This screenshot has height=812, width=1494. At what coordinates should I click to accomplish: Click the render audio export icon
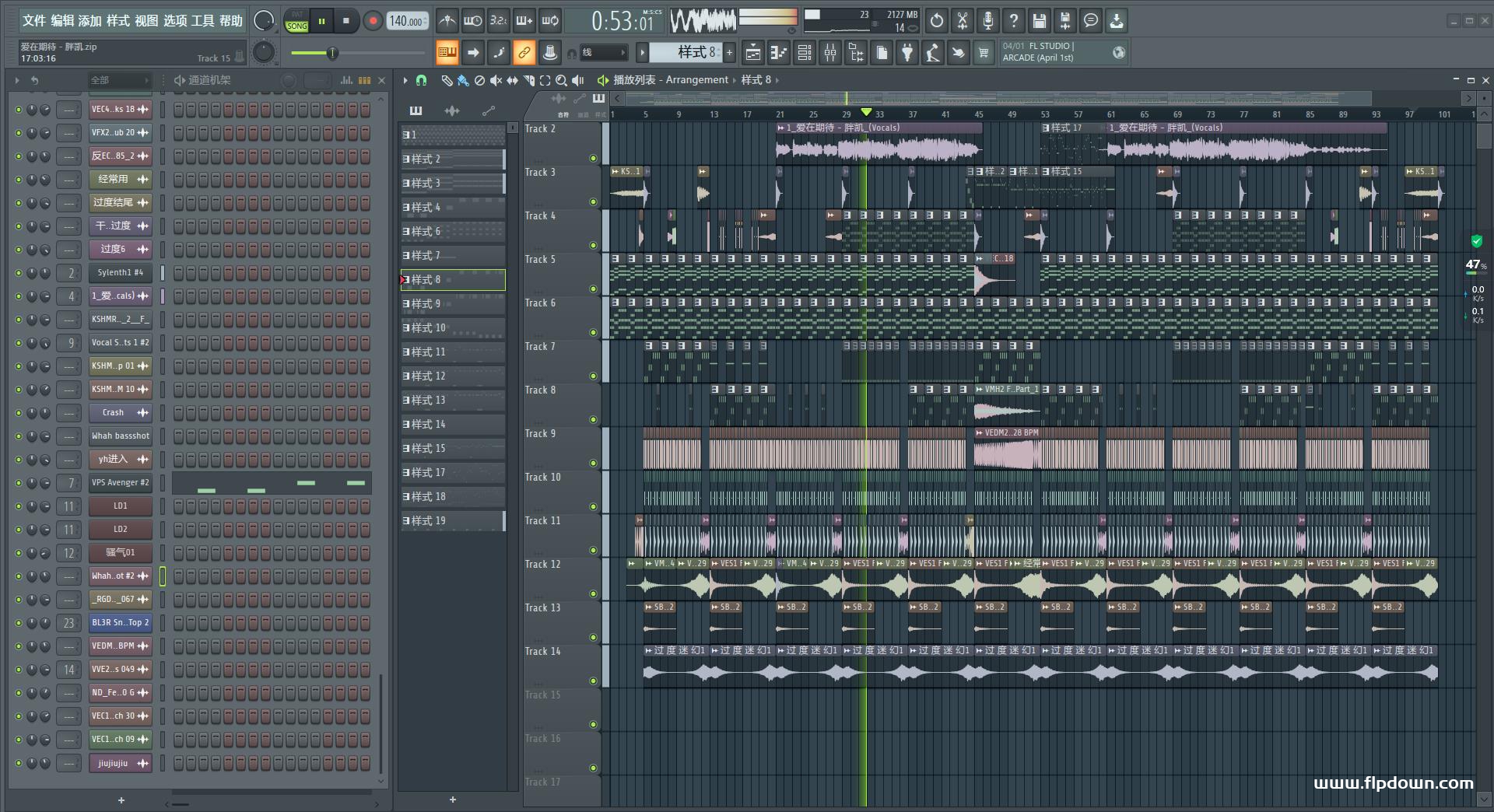[x=1065, y=21]
